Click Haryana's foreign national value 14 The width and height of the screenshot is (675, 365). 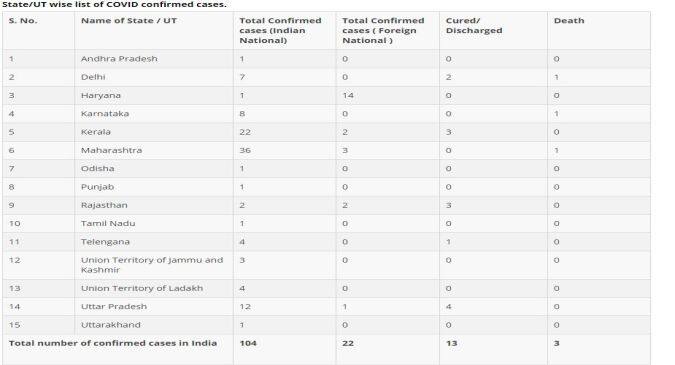tap(348, 95)
